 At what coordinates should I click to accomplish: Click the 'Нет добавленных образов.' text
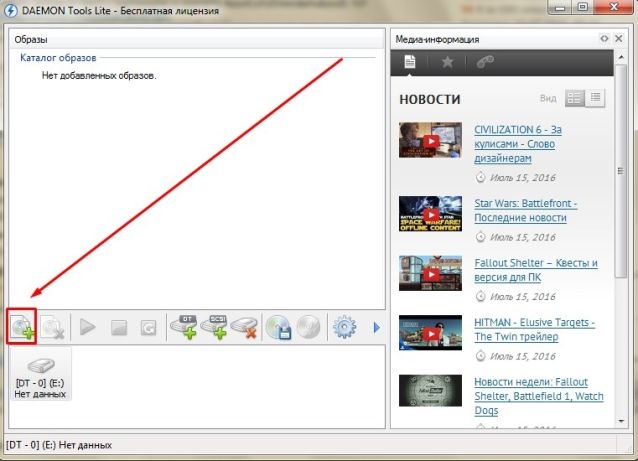pos(99,75)
